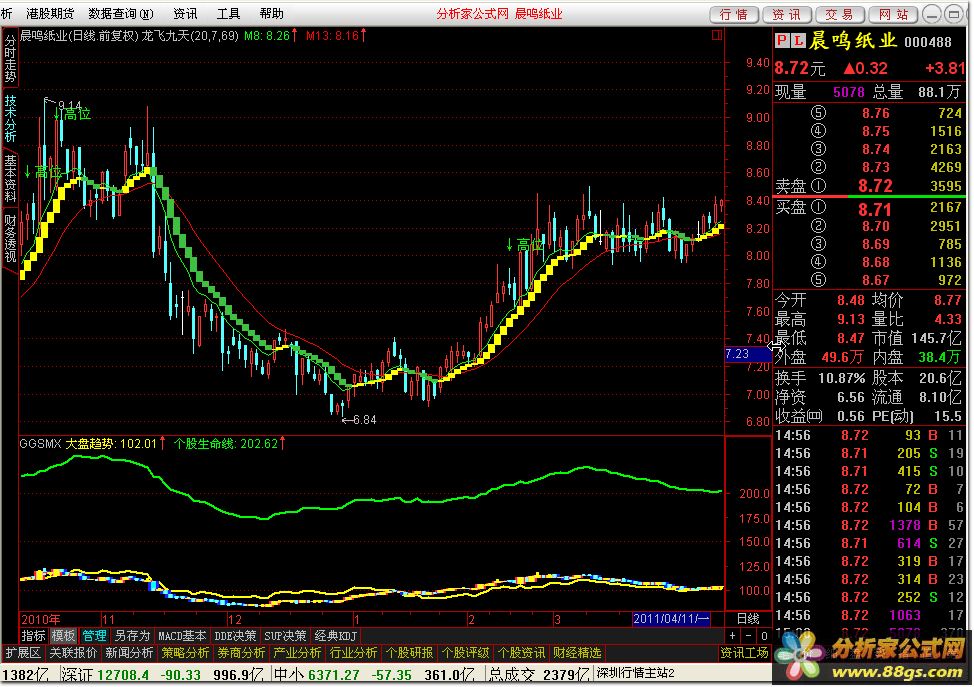Click the 分析家公式网 title link
974x687 pixels.
pos(472,14)
